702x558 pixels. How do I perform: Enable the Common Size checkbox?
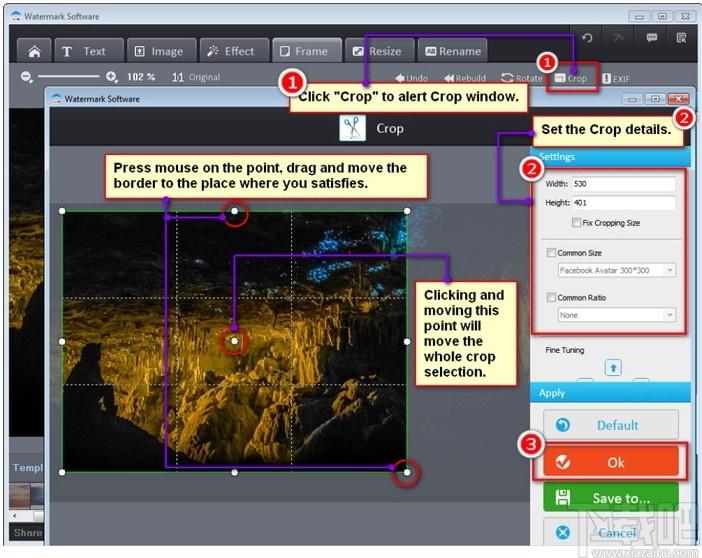pyautogui.click(x=551, y=253)
